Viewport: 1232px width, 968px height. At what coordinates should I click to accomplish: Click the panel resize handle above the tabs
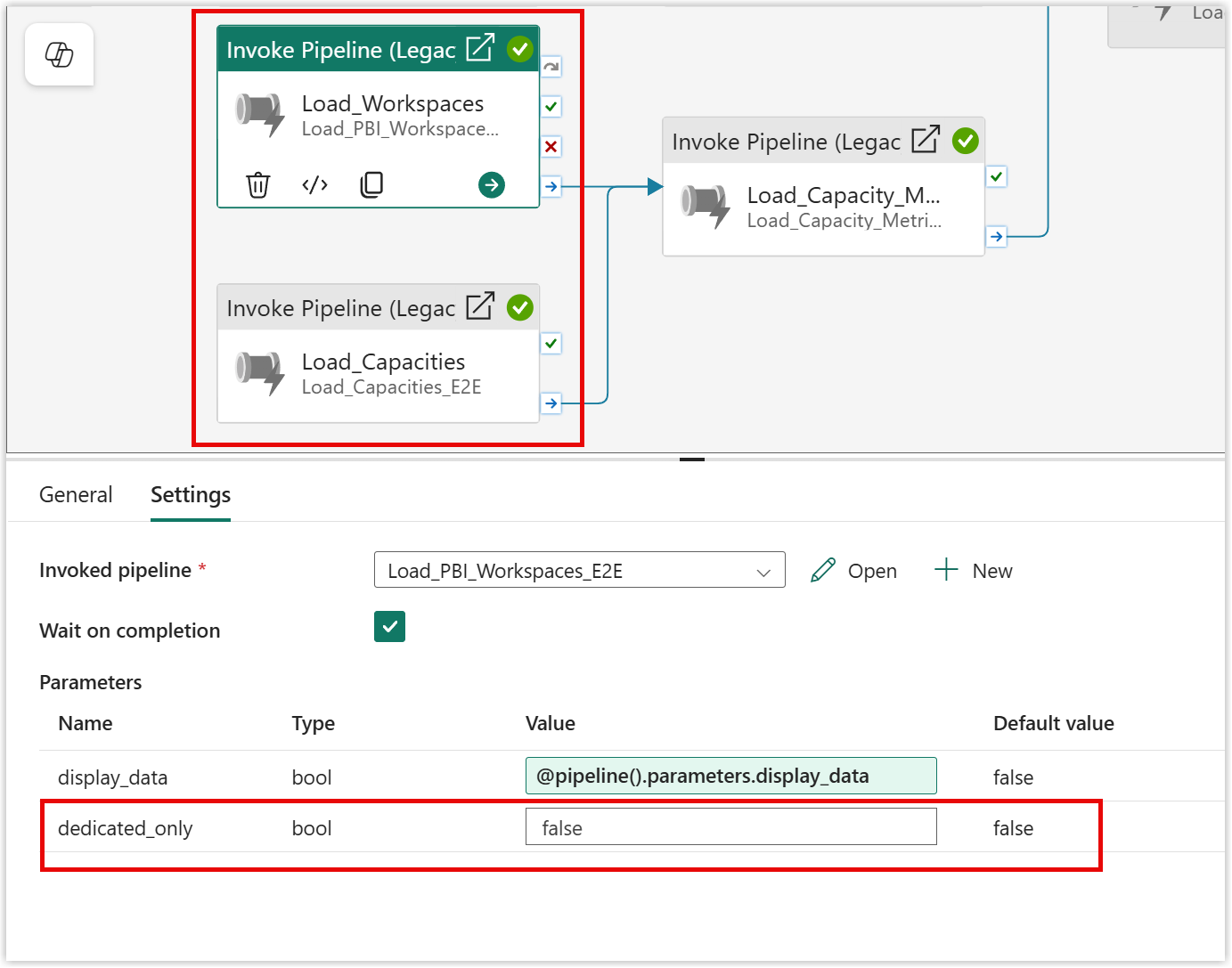692,460
